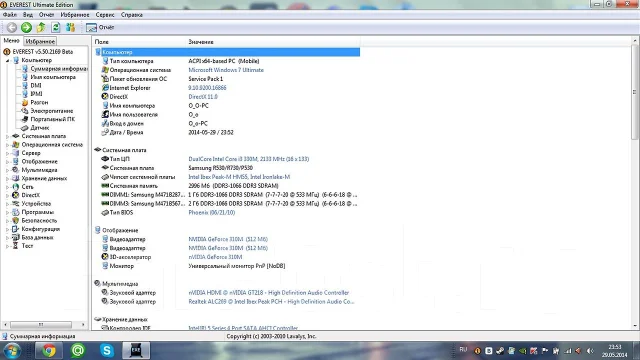Viewport: 640px width, 360px height.
Task: Select Имя компьютера tree item
Action: (x=53, y=77)
